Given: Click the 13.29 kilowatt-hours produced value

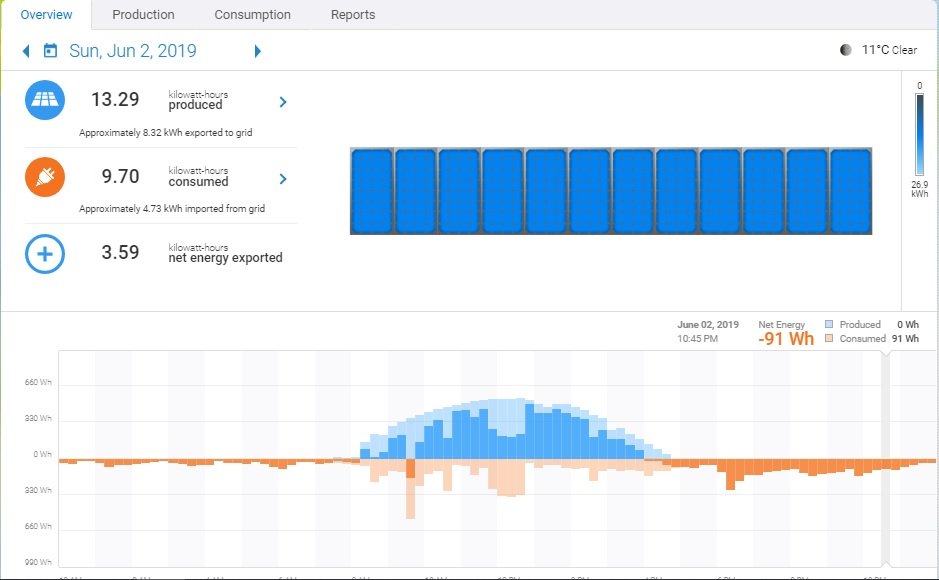Looking at the screenshot, I should [115, 99].
